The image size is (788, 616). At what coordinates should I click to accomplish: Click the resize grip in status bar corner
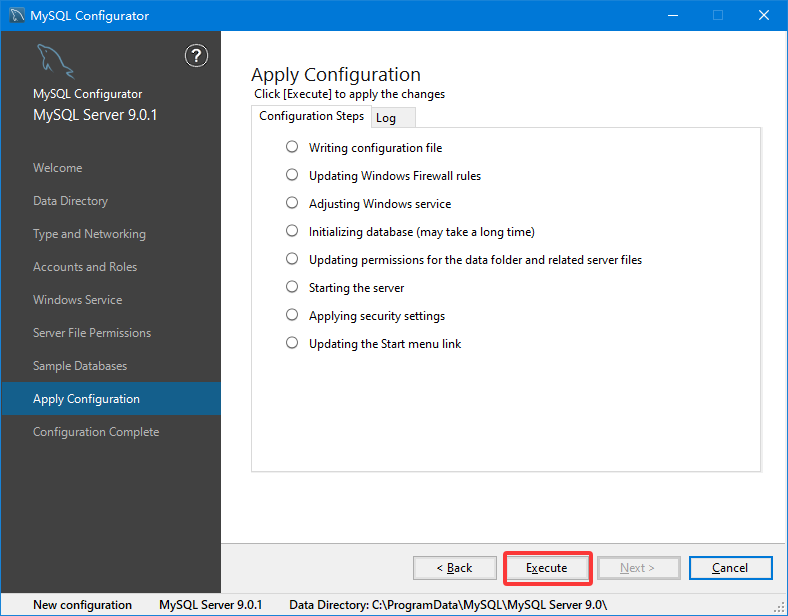pyautogui.click(x=779, y=607)
